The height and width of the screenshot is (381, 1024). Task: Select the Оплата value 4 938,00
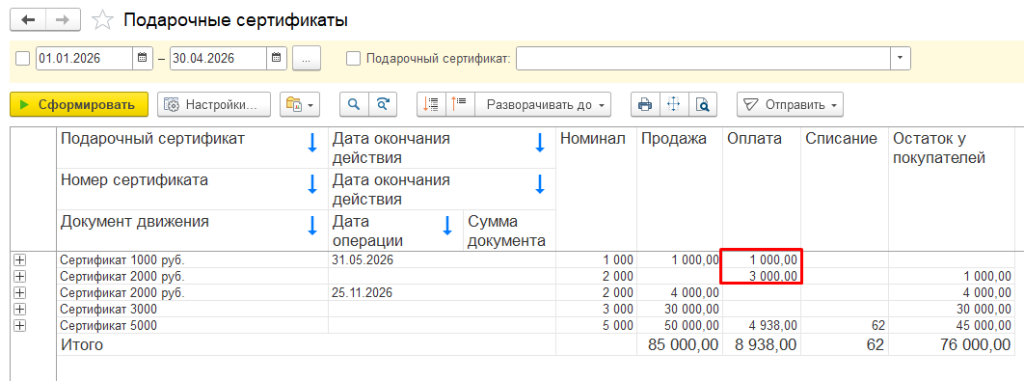pos(761,325)
